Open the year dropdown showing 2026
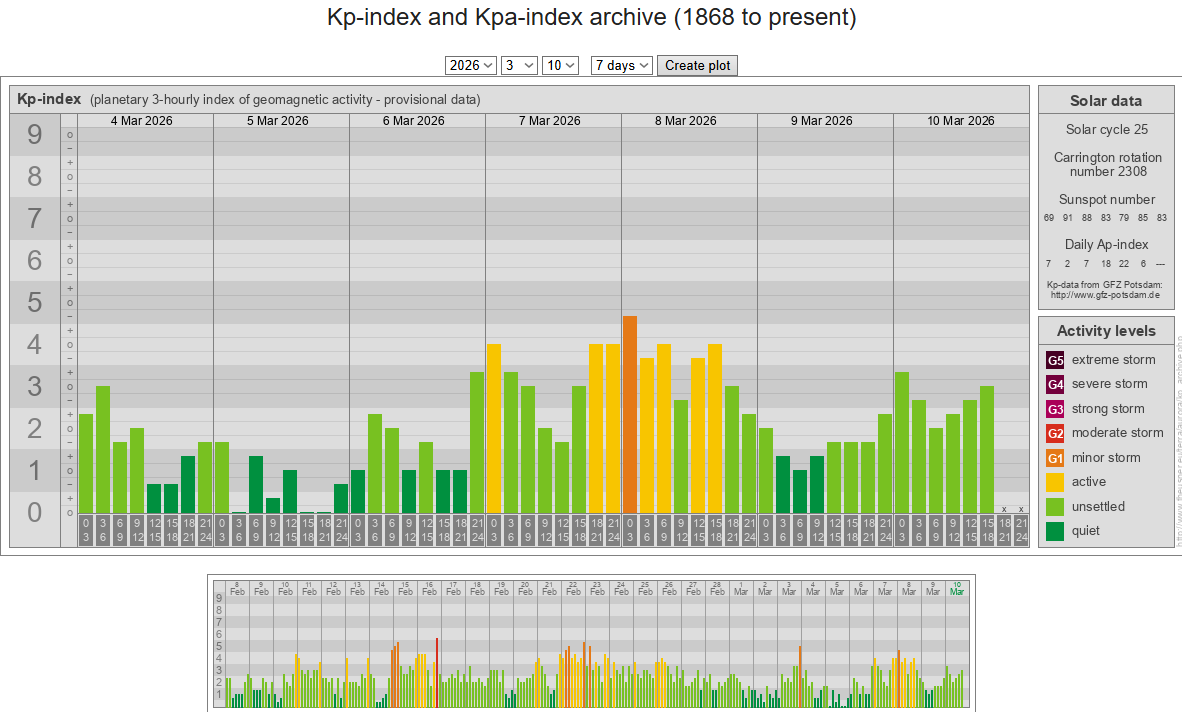 471,65
